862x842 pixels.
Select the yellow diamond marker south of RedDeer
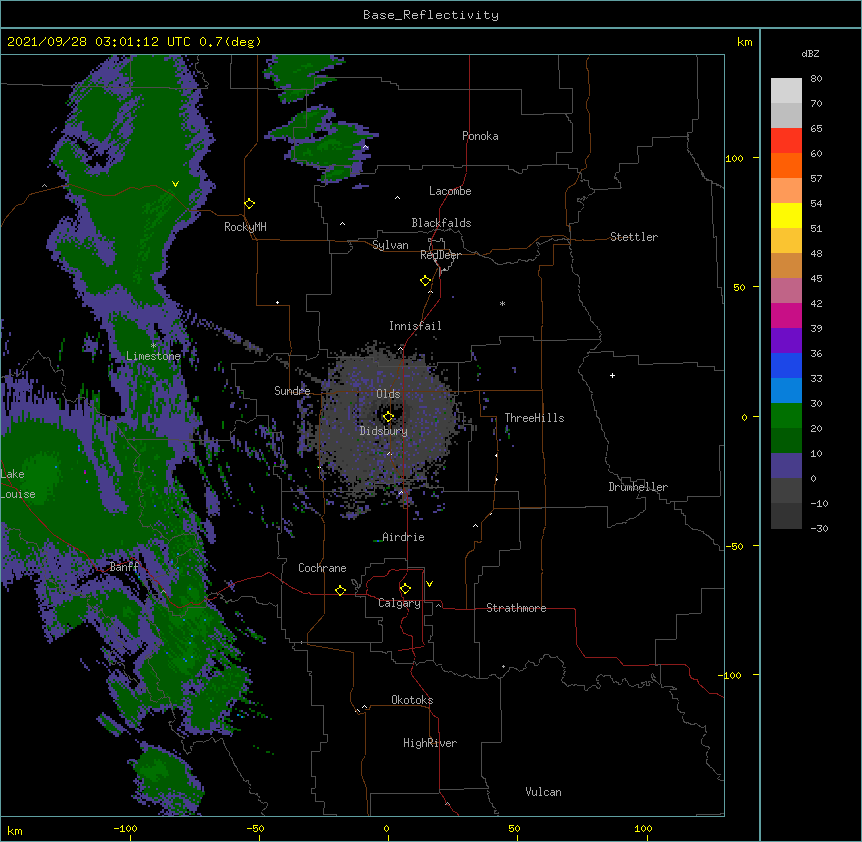click(426, 281)
